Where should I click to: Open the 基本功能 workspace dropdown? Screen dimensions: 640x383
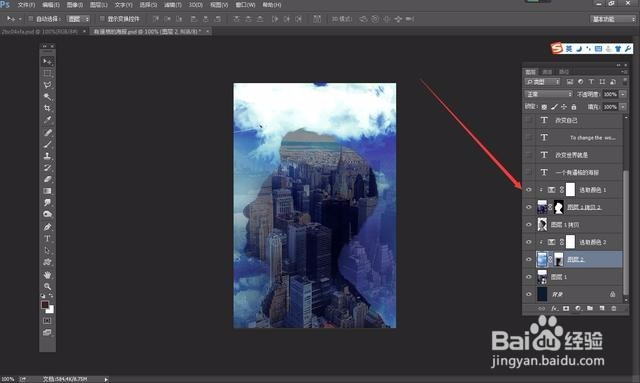click(x=613, y=19)
